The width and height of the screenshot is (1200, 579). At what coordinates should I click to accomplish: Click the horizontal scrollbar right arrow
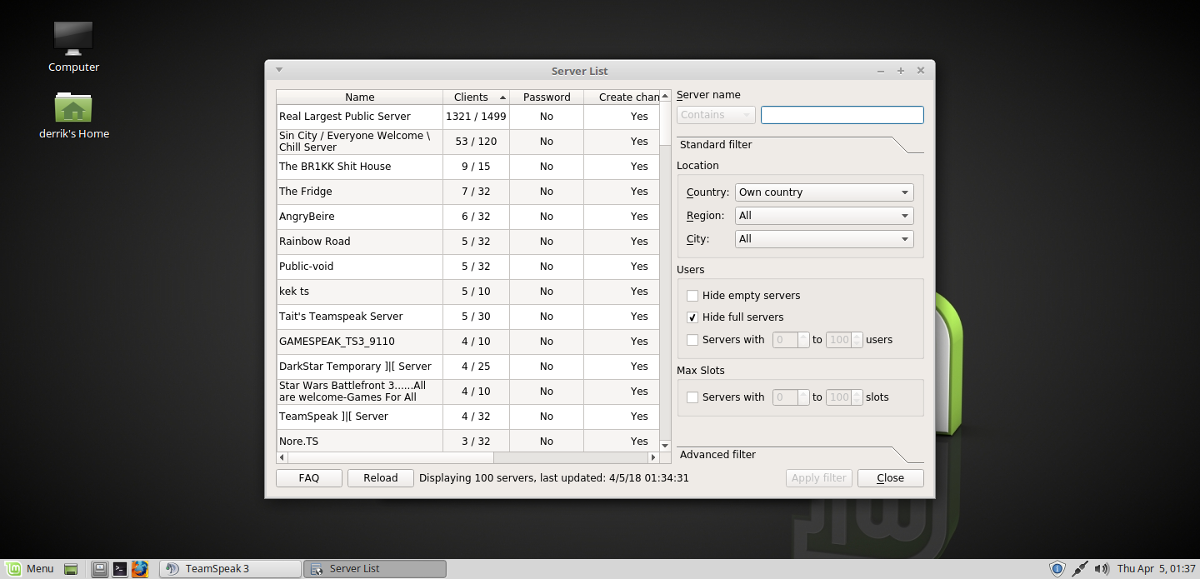click(x=654, y=457)
